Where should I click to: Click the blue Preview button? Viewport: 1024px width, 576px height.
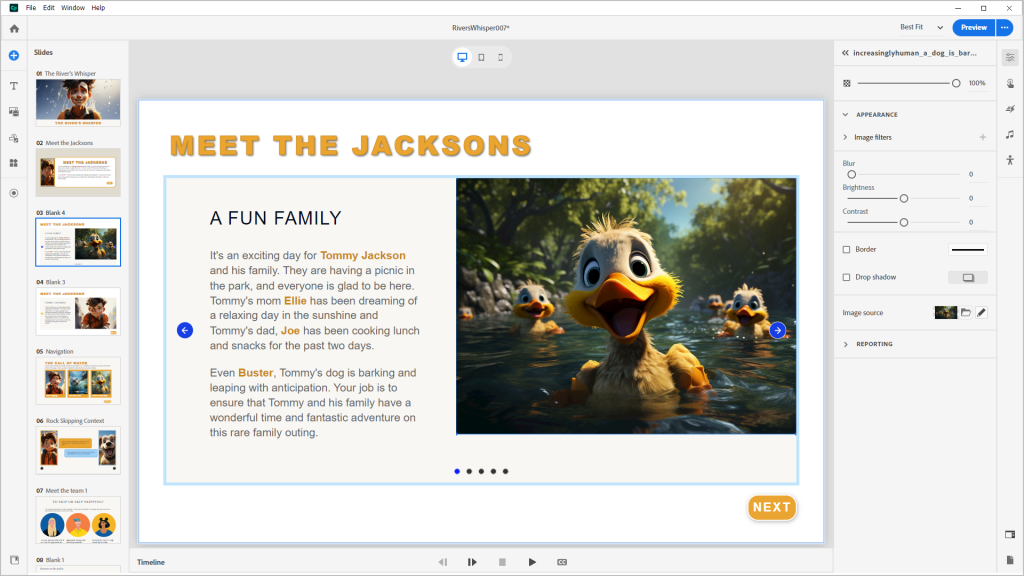point(973,28)
